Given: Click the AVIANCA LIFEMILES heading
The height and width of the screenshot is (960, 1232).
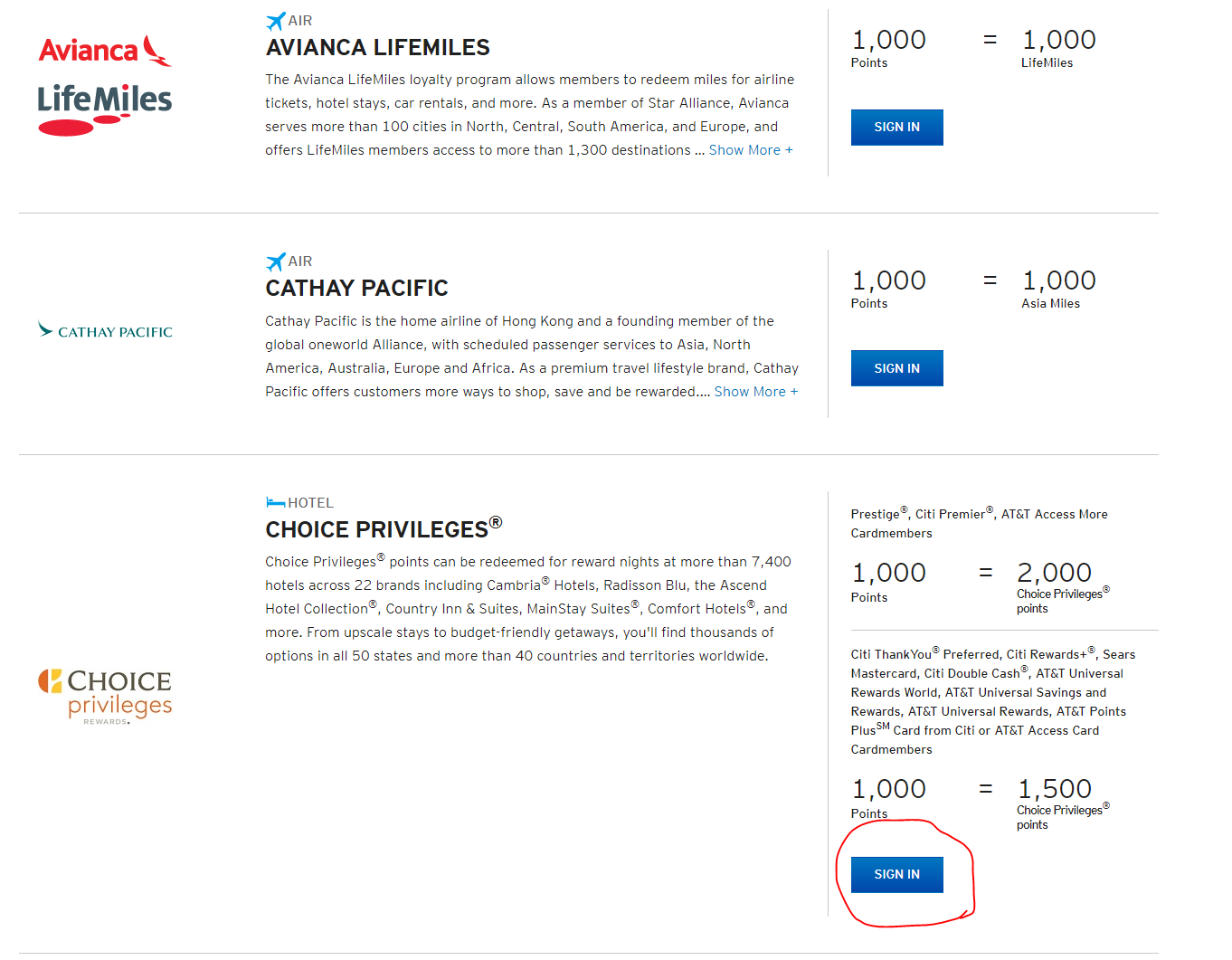Looking at the screenshot, I should click(x=377, y=47).
